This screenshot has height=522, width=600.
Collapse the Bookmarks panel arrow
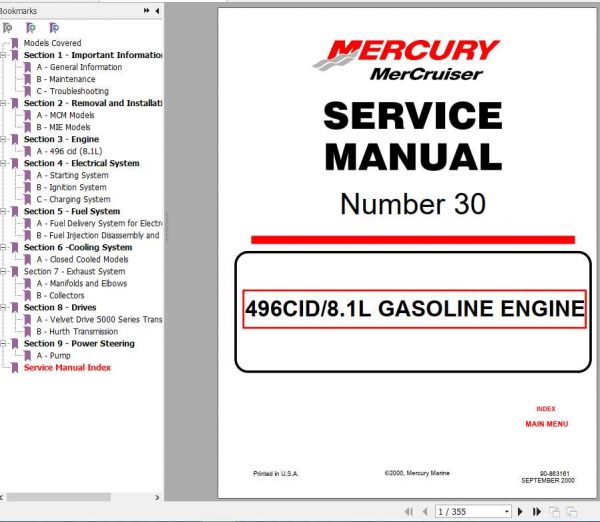click(x=157, y=11)
